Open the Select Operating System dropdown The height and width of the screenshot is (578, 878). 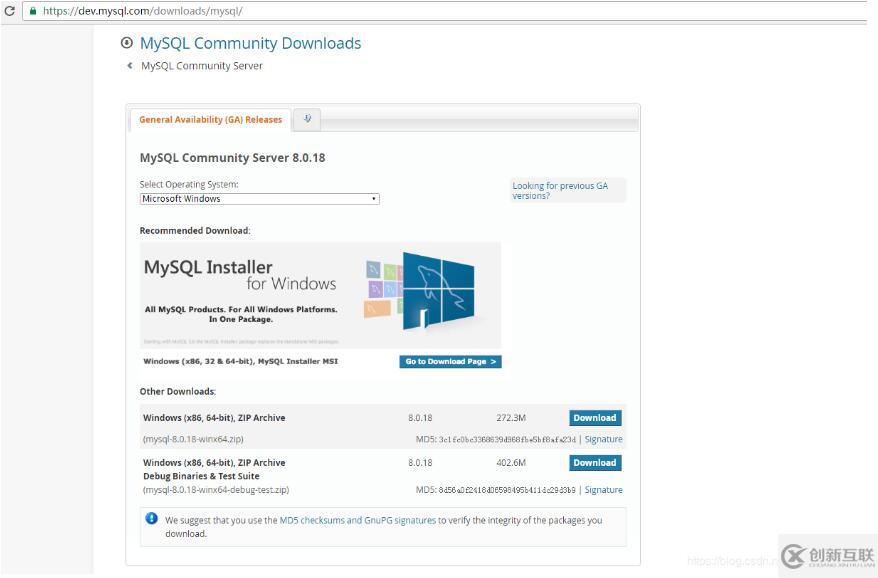(259, 198)
